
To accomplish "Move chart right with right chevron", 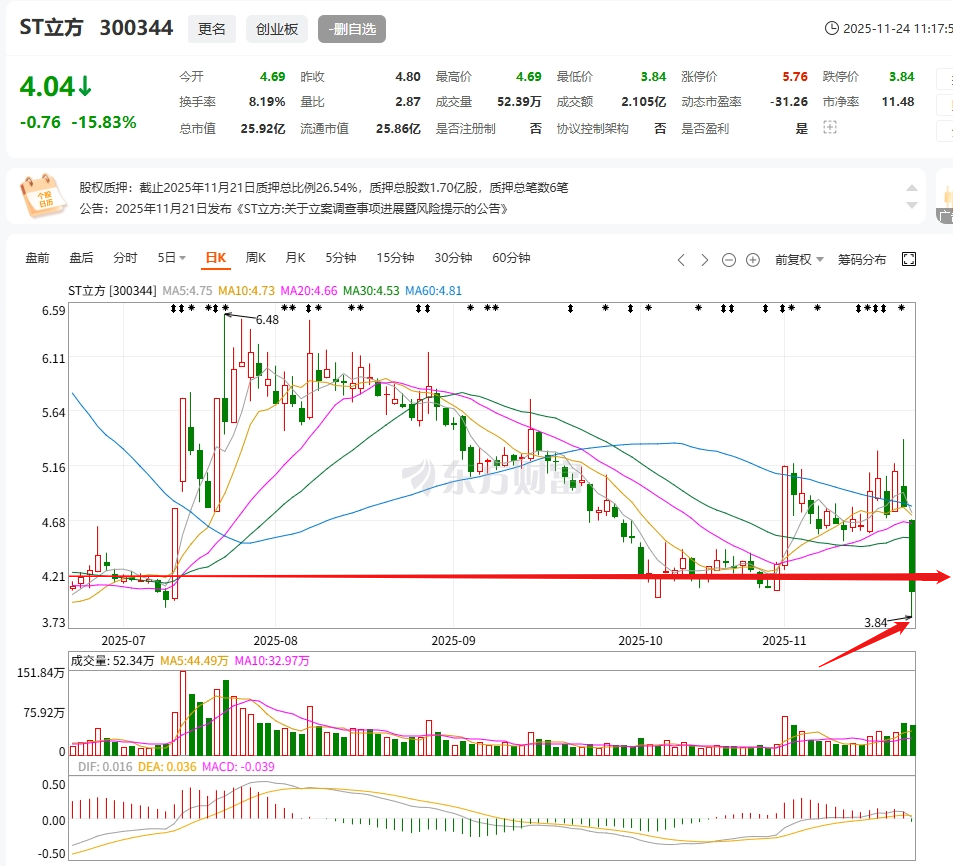I will (704, 260).
